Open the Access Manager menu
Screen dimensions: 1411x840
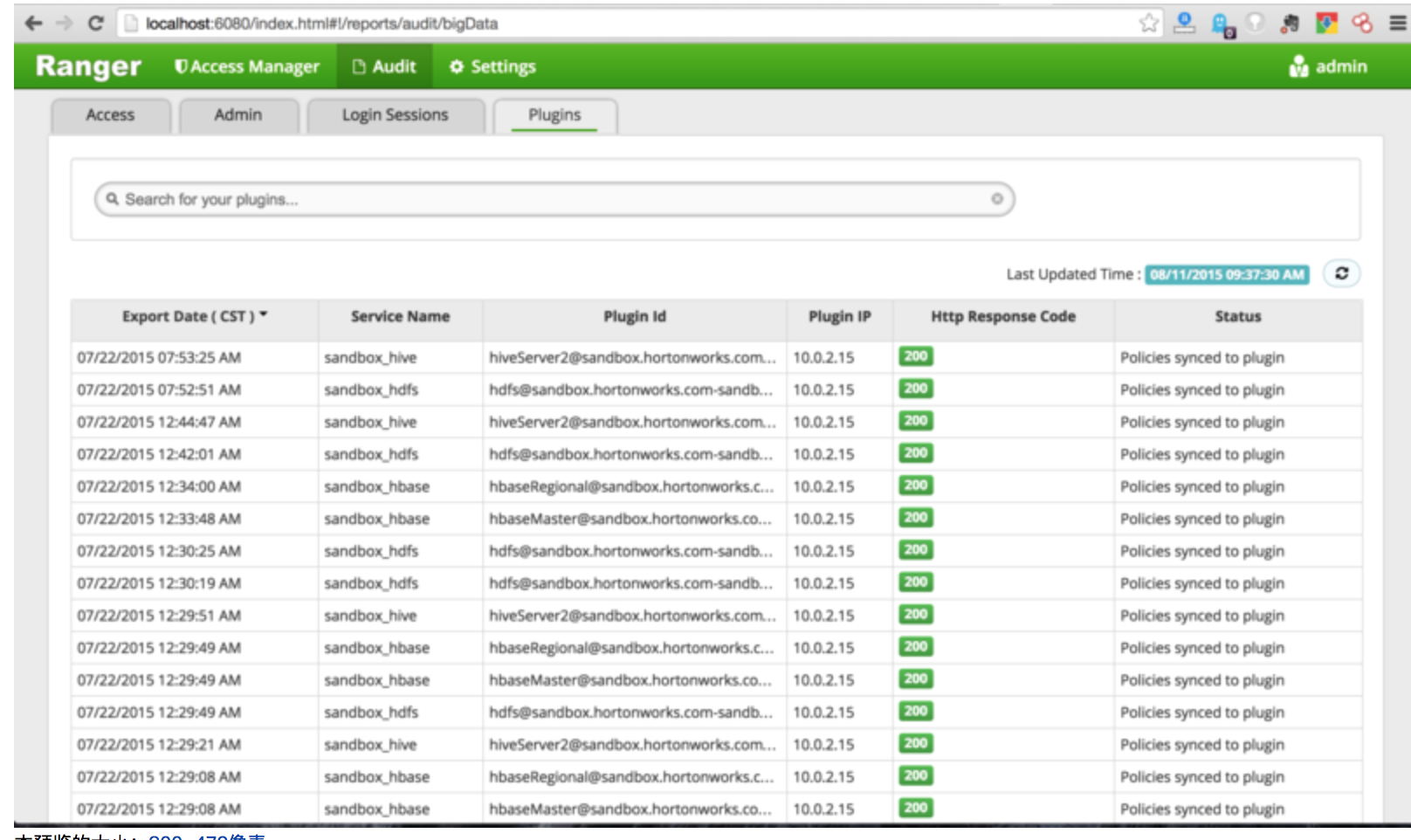[x=247, y=66]
